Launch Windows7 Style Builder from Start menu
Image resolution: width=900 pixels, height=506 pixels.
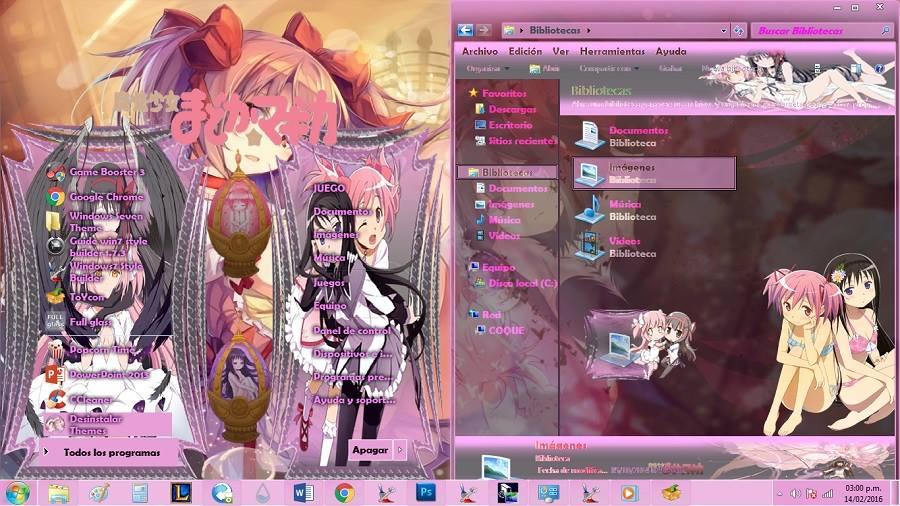click(95, 272)
